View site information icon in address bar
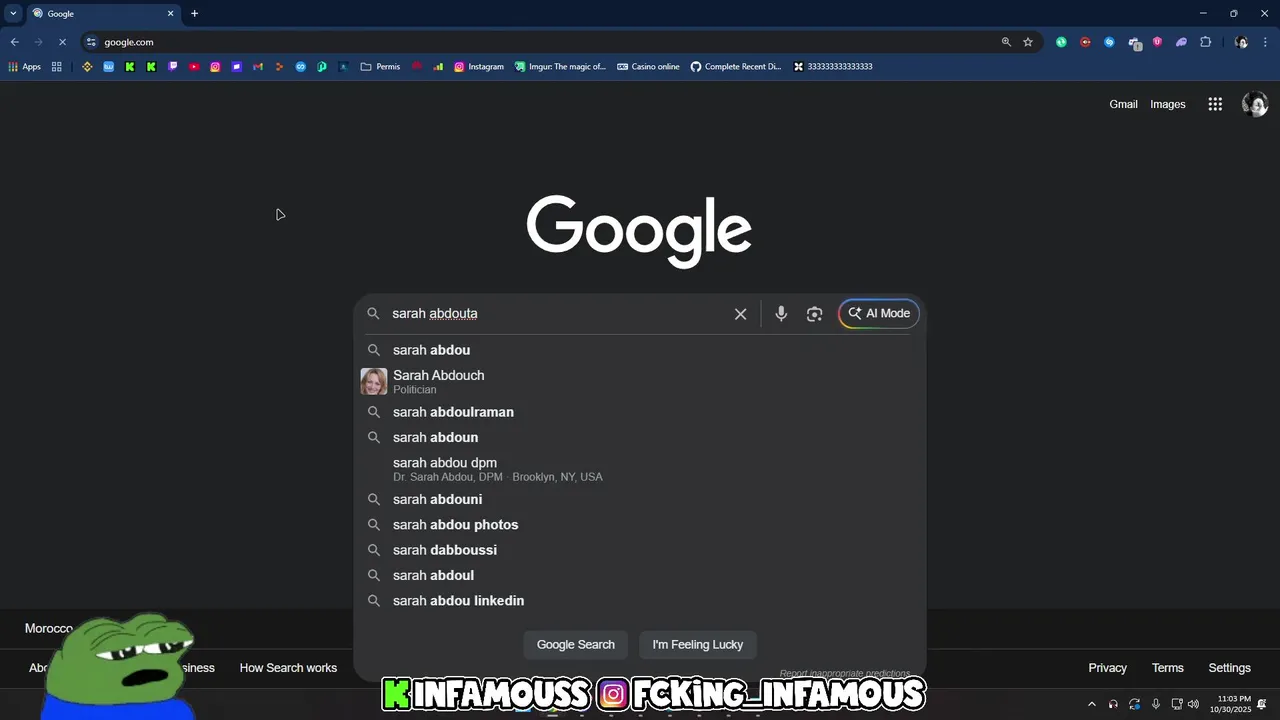Viewport: 1280px width, 720px height. coord(91,42)
